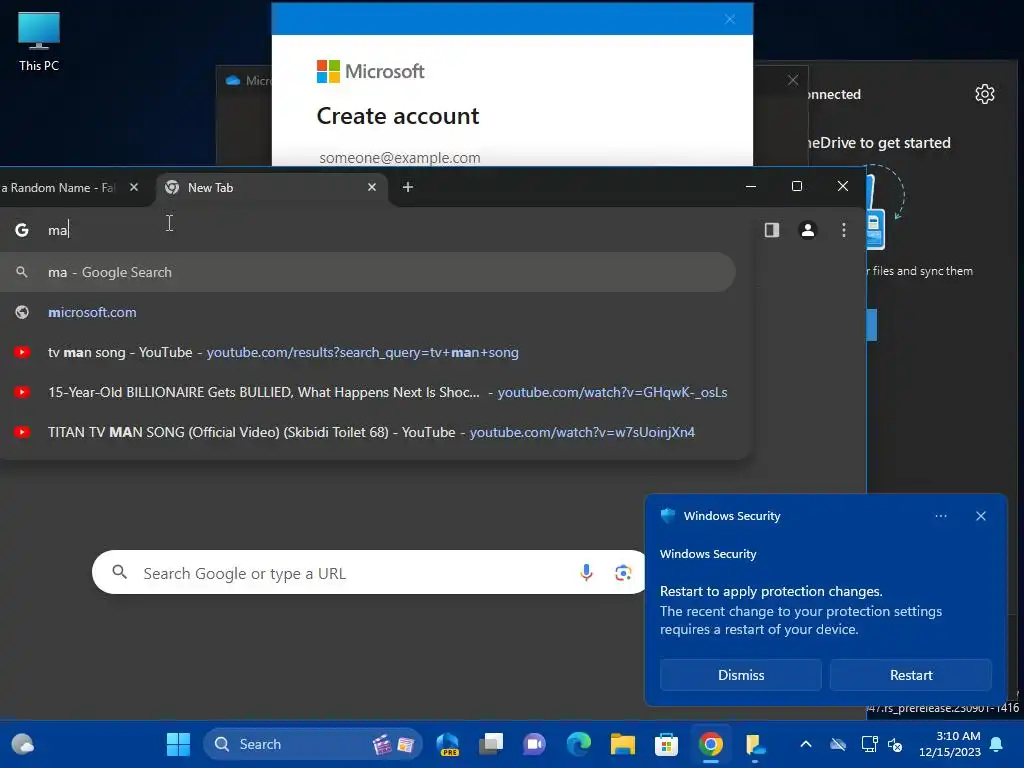
Task: Add a new Chrome tab
Action: pos(408,187)
